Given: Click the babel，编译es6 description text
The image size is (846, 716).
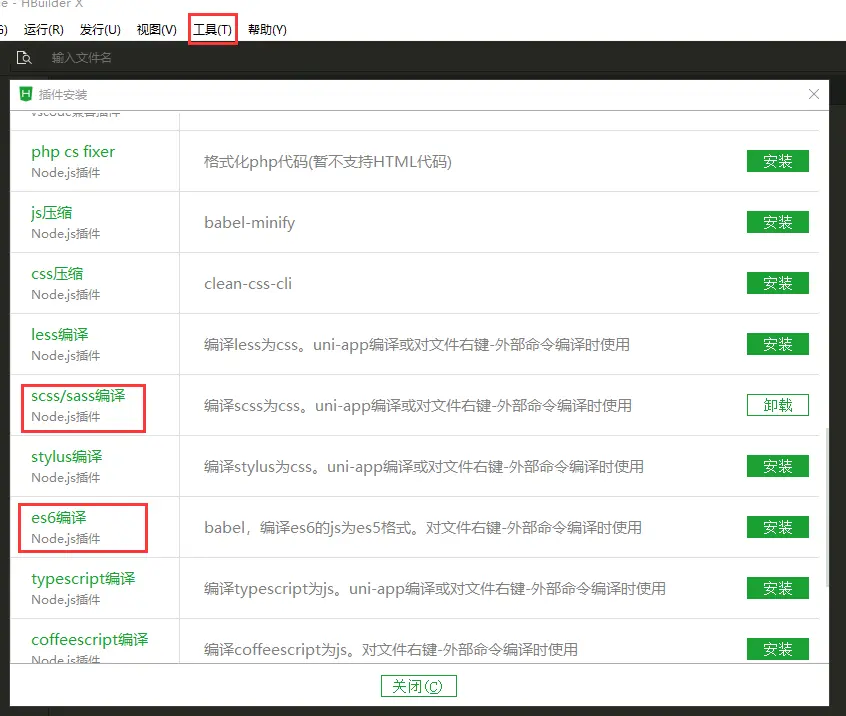Looking at the screenshot, I should pyautogui.click(x=422, y=527).
